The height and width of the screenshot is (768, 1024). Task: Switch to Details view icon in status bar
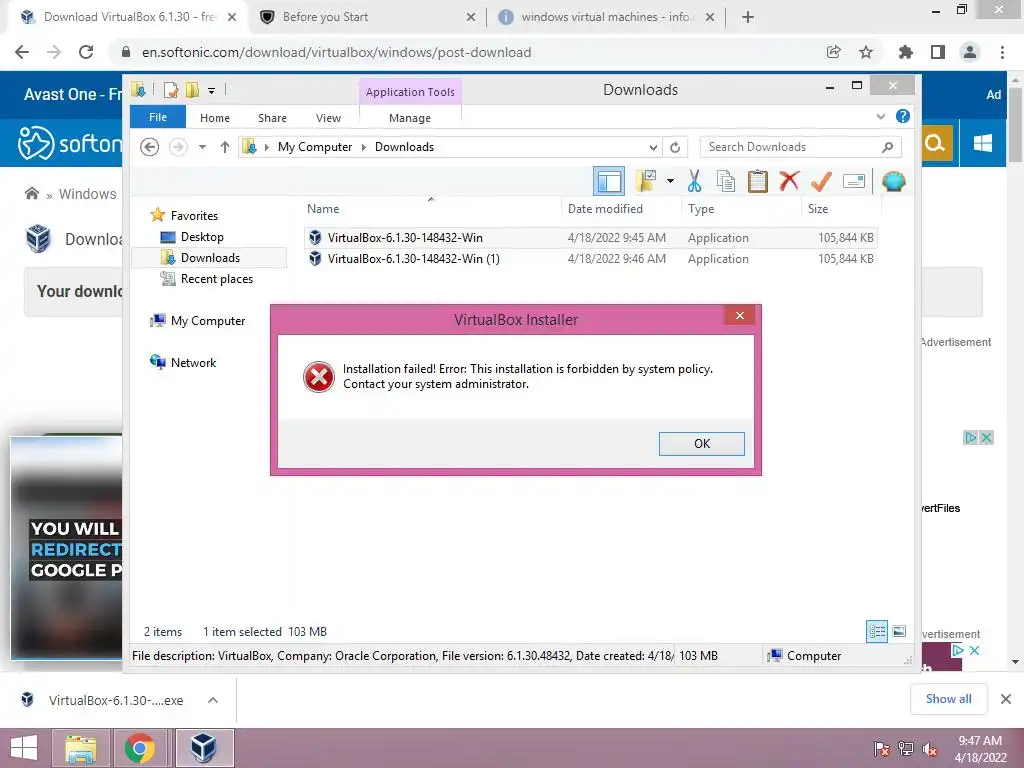(x=876, y=631)
